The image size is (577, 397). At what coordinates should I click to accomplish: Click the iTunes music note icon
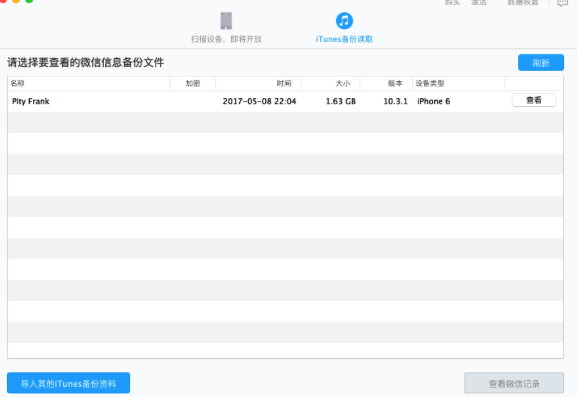344,21
